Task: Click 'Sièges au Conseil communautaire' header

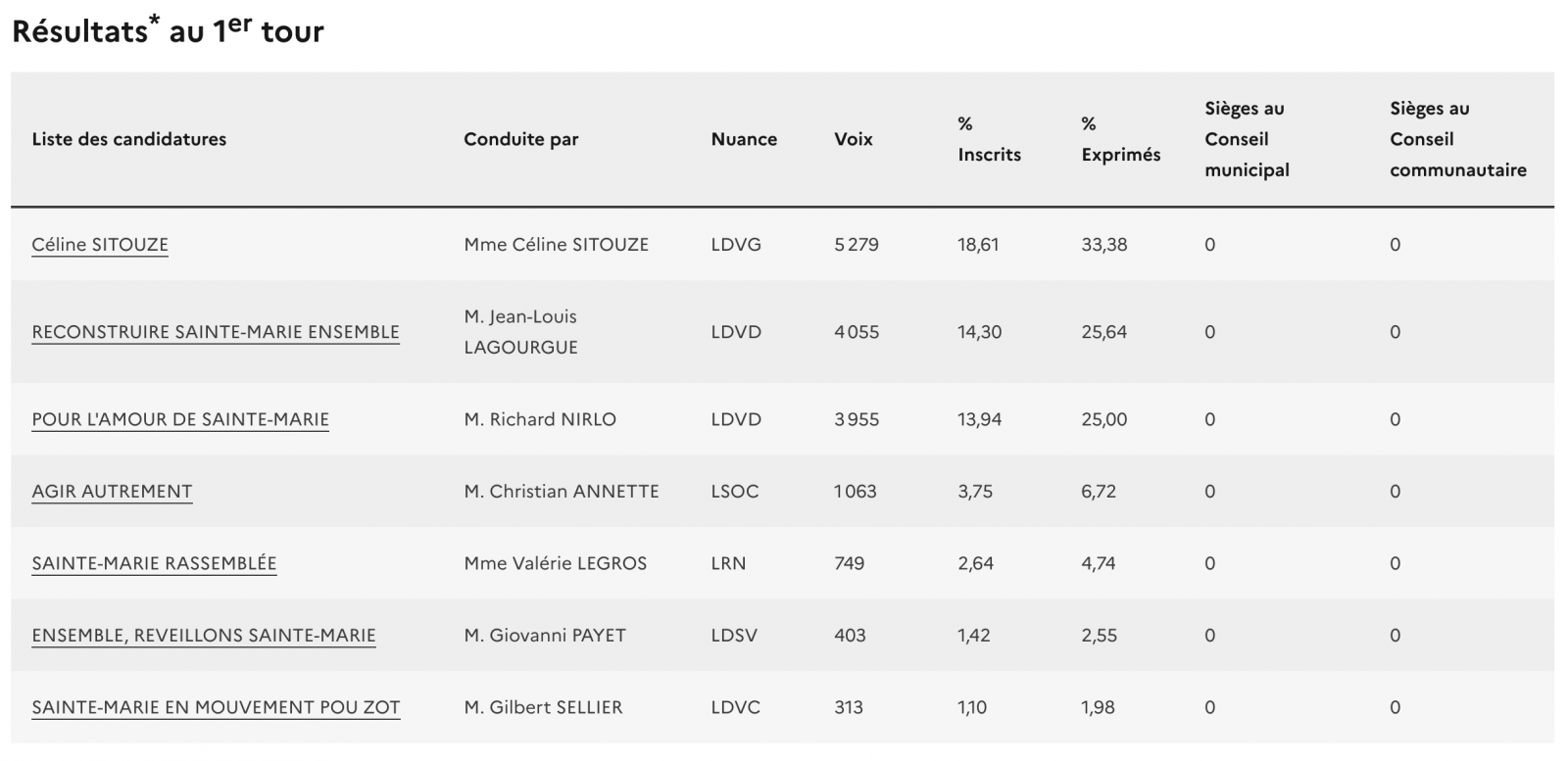Action: coord(1457,139)
